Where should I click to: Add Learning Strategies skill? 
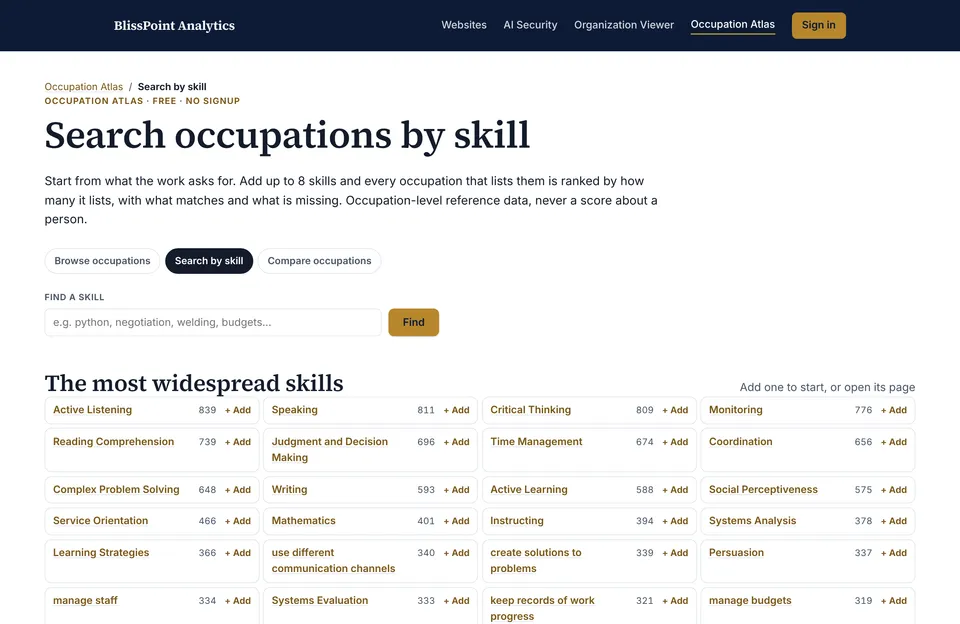pos(238,553)
